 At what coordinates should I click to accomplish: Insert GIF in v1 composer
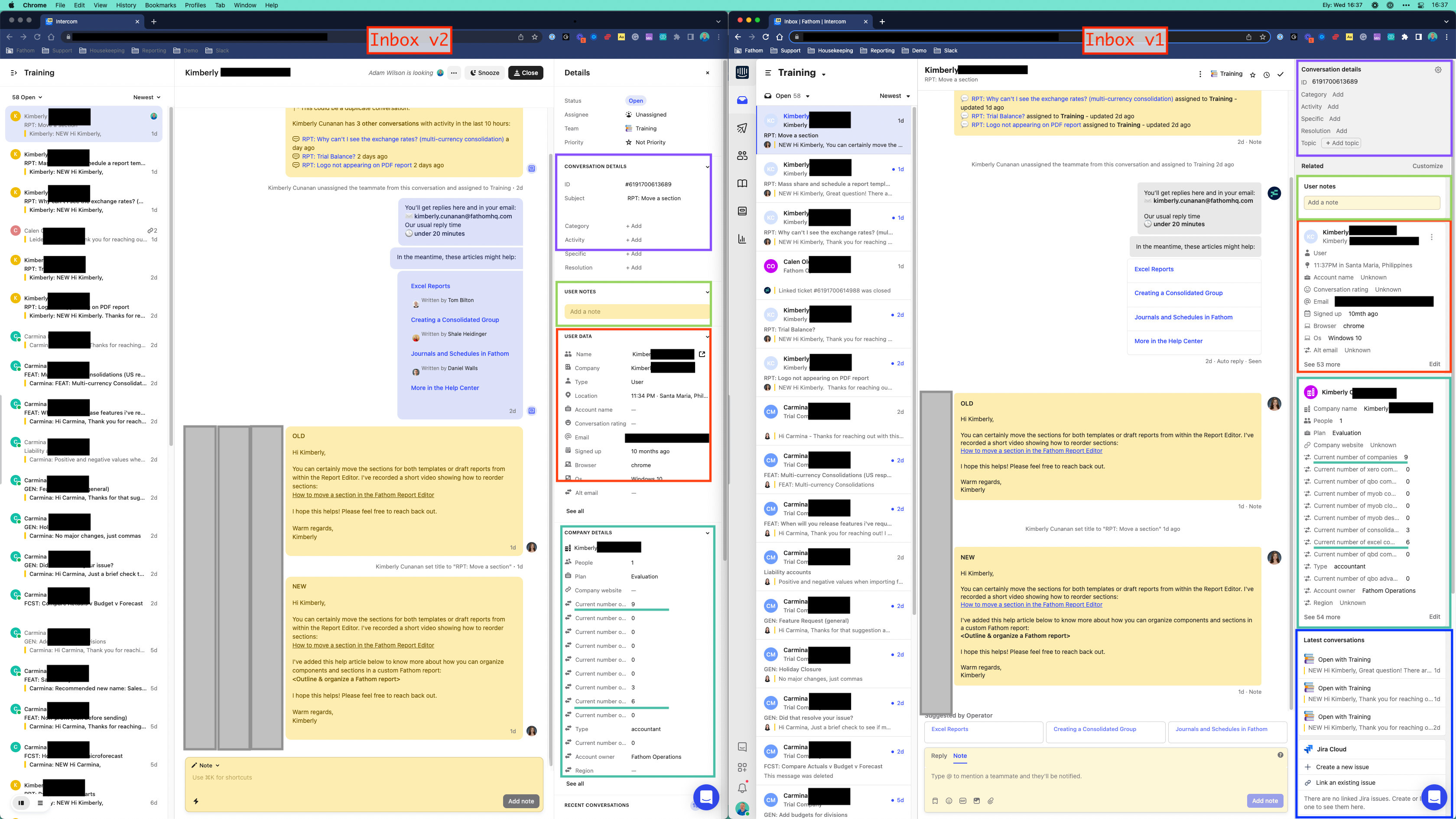tap(962, 800)
